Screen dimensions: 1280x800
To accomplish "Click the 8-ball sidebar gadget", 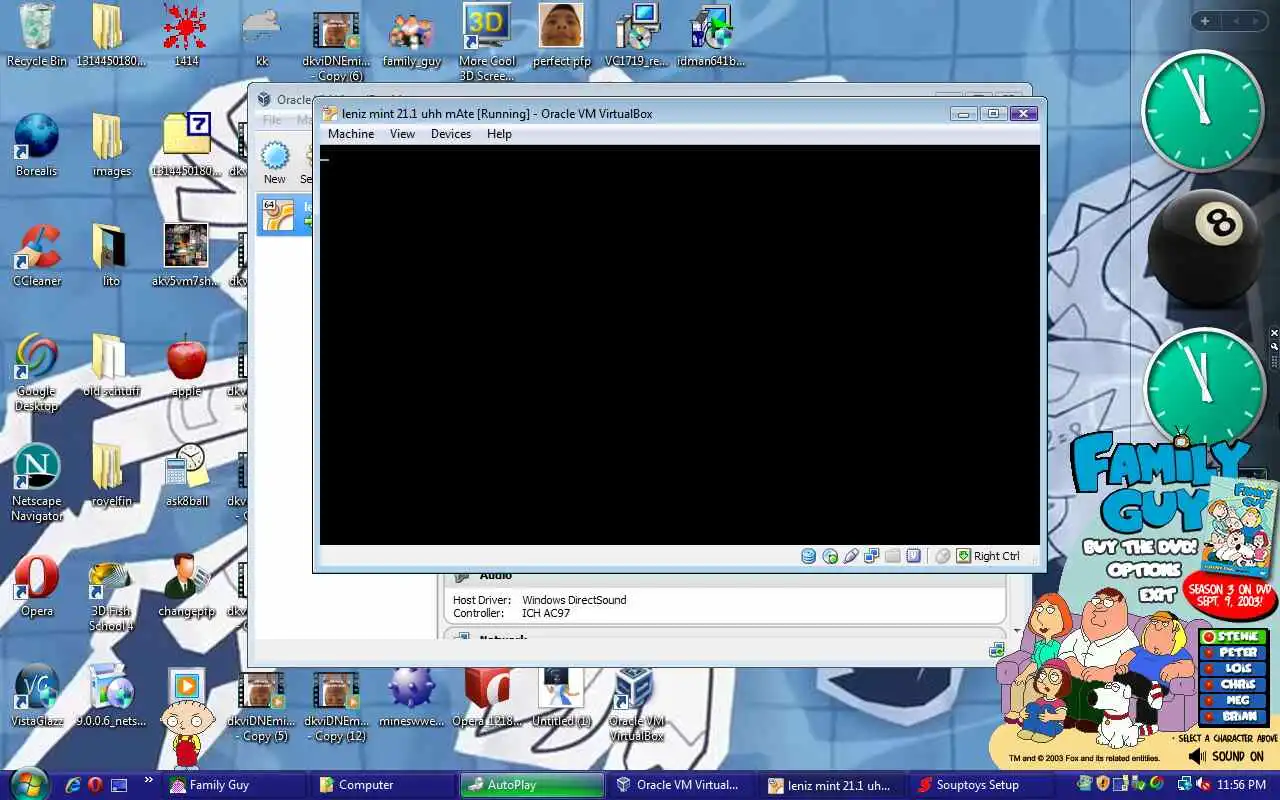I will 1204,249.
